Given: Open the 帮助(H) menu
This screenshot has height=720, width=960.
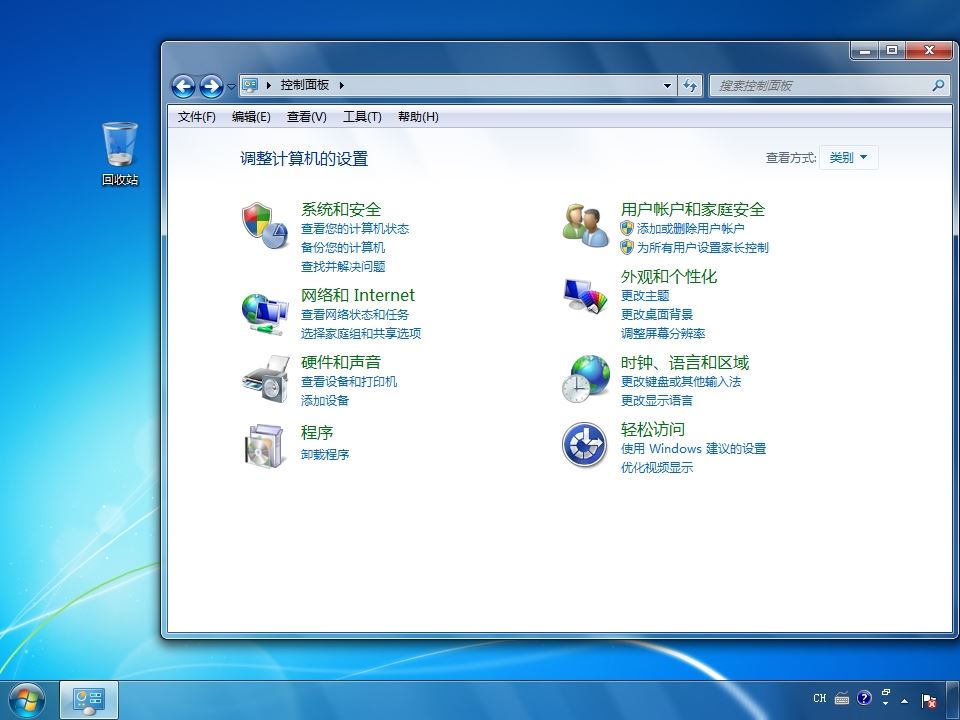Looking at the screenshot, I should coord(418,116).
